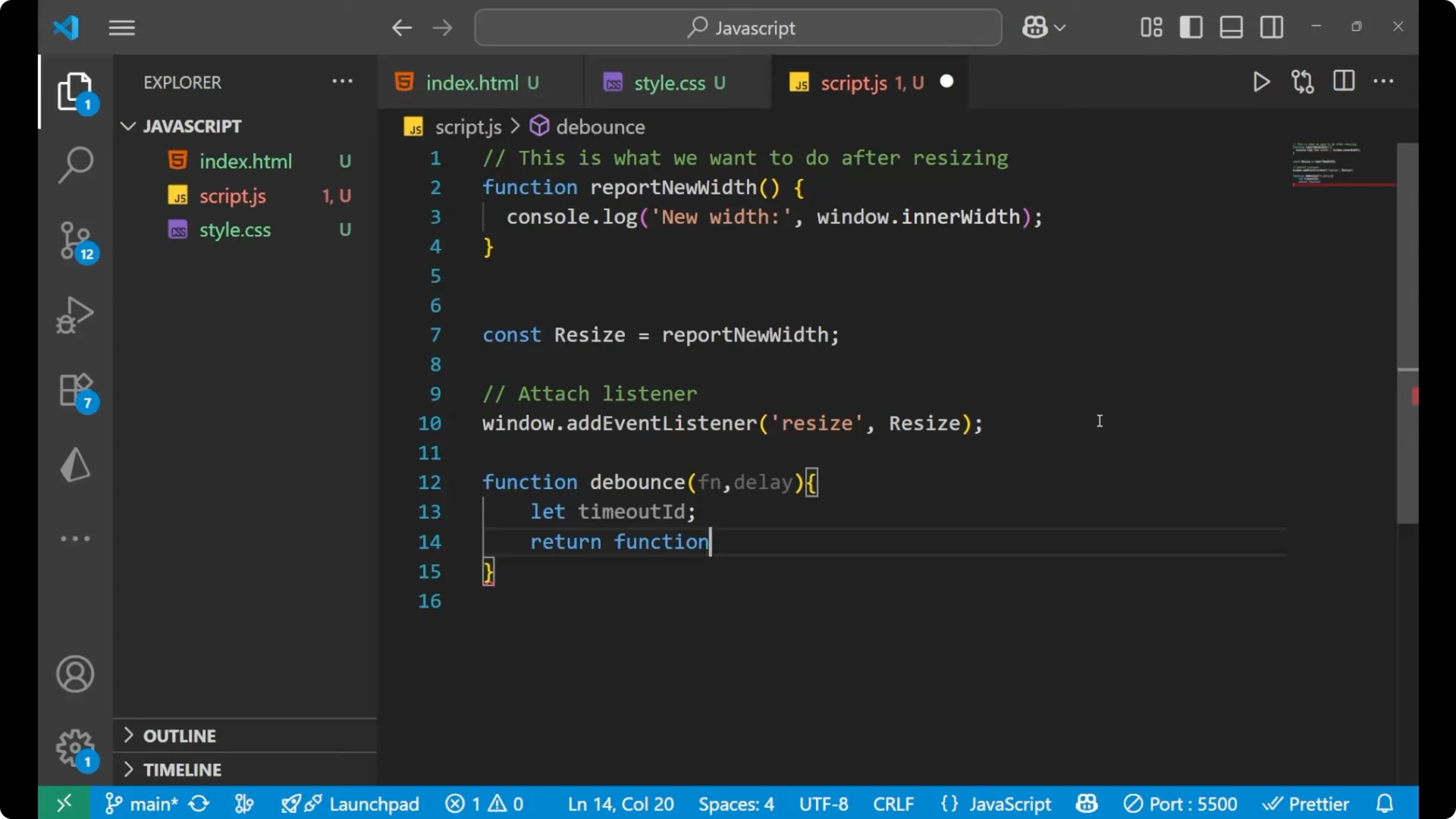Open the Source Control view

(76, 241)
